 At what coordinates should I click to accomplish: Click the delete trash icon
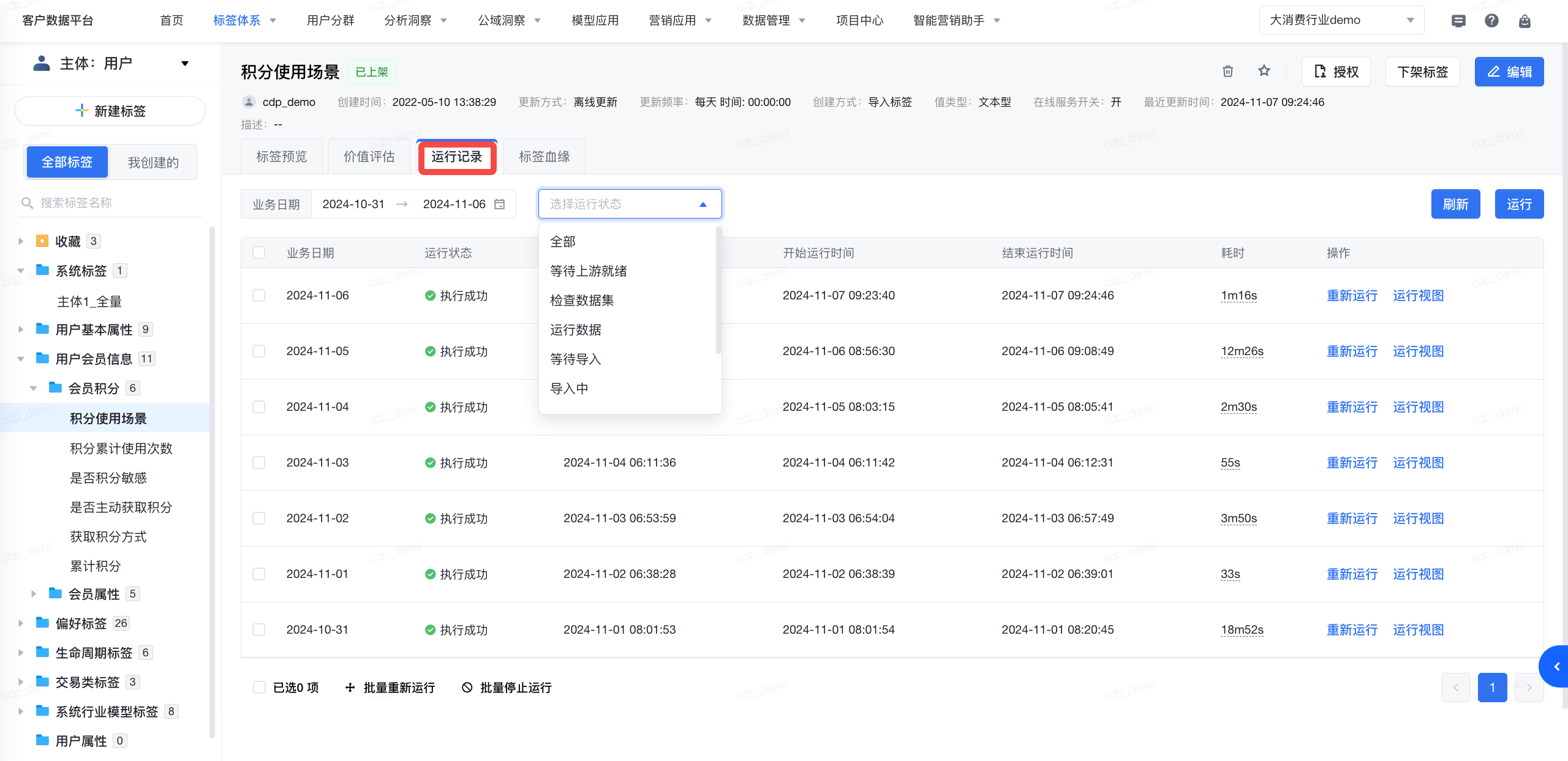click(x=1227, y=71)
